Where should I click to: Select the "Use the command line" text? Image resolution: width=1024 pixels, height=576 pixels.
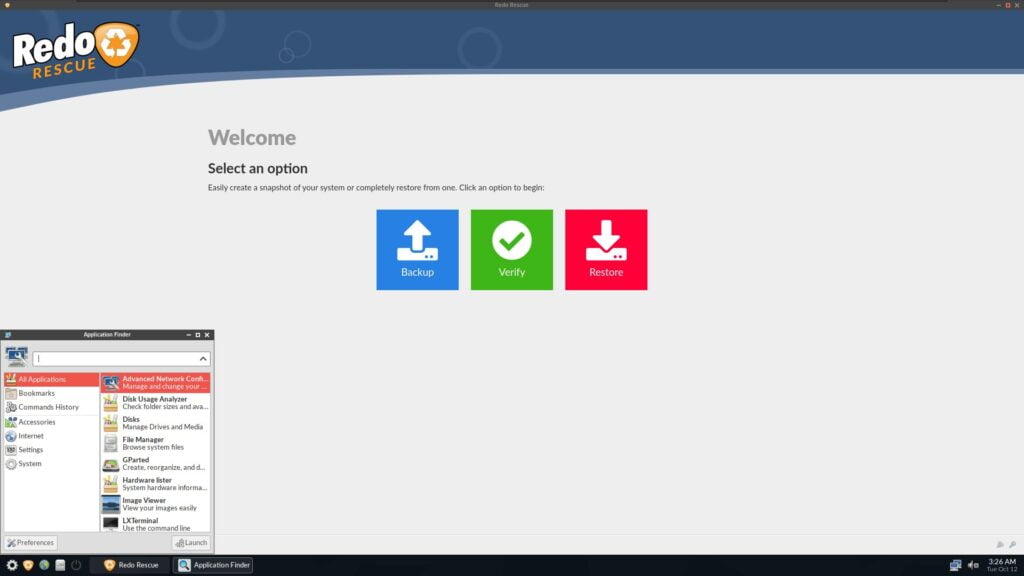(157, 528)
